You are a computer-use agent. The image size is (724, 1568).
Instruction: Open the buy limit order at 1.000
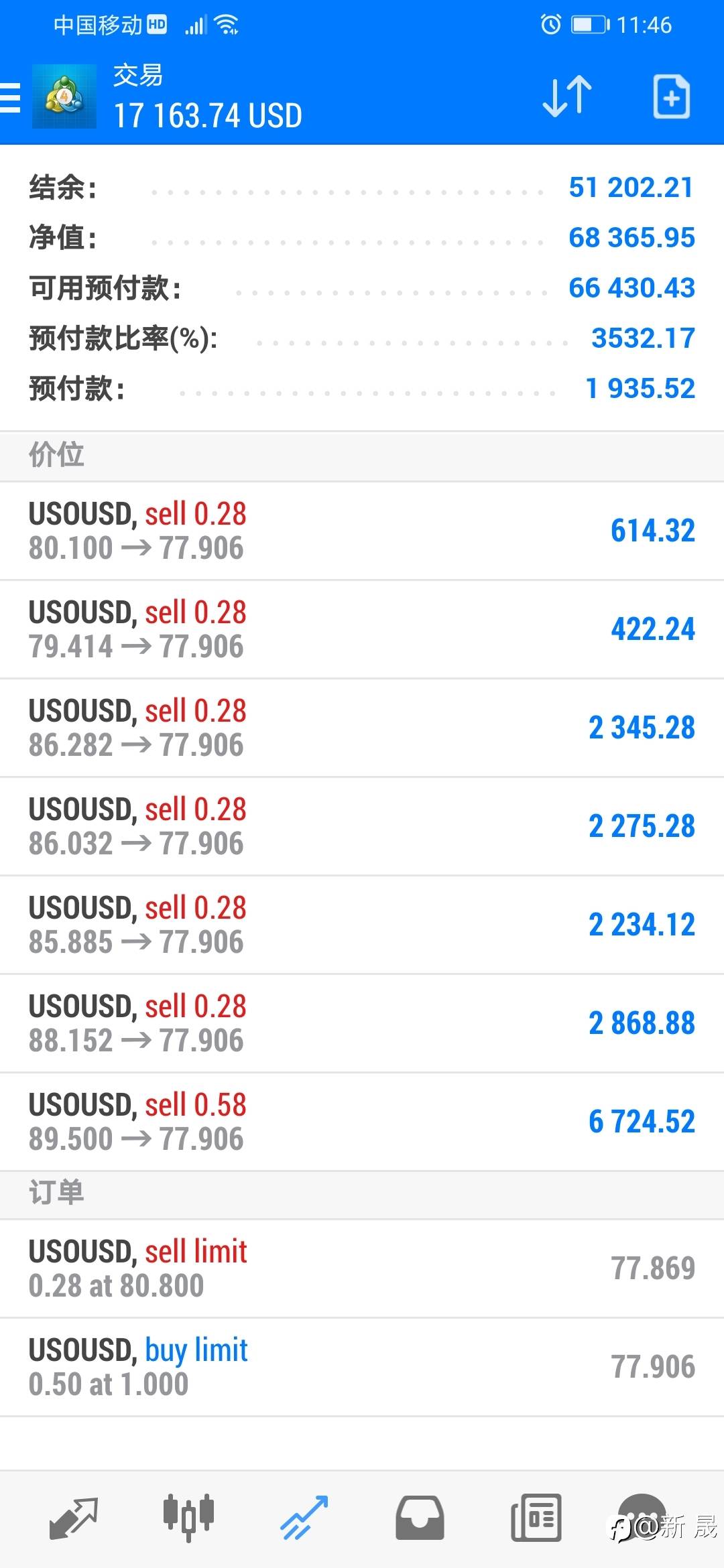pos(362,1367)
